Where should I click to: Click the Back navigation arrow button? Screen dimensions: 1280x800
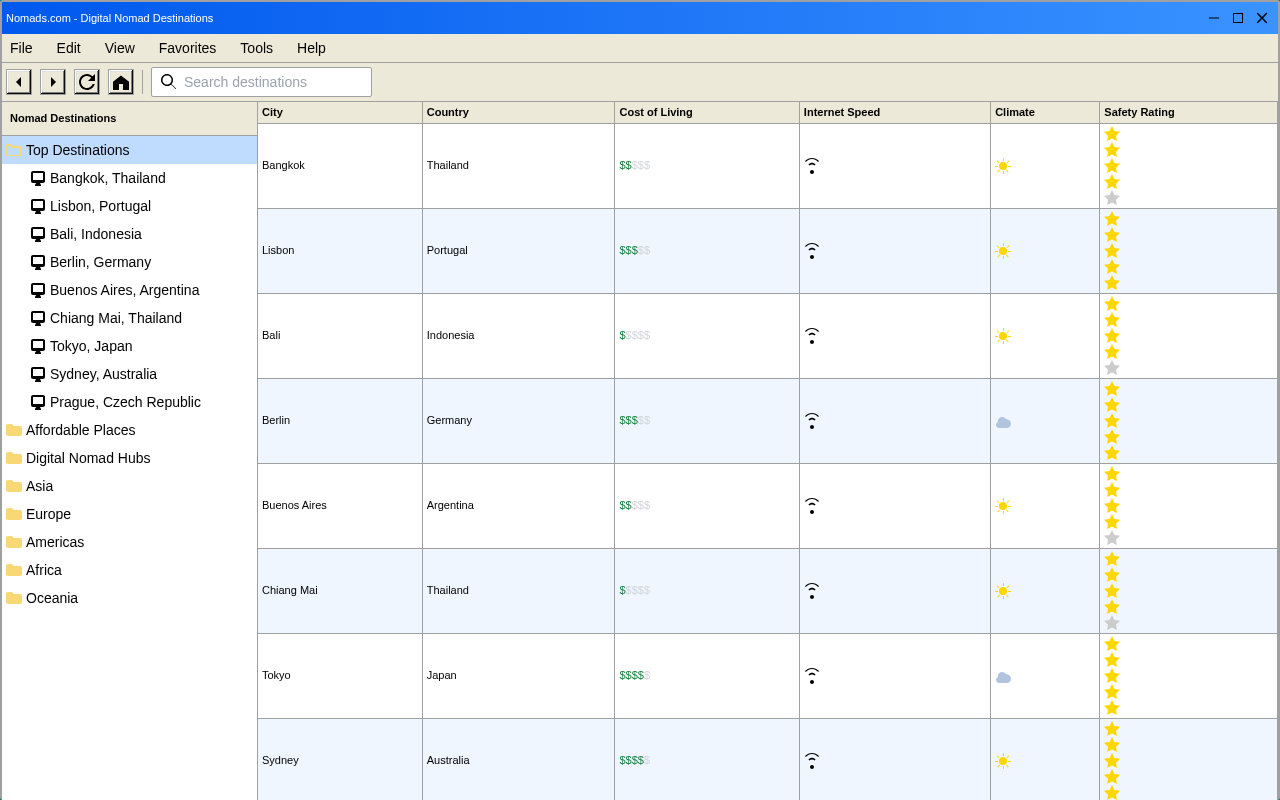[x=19, y=82]
